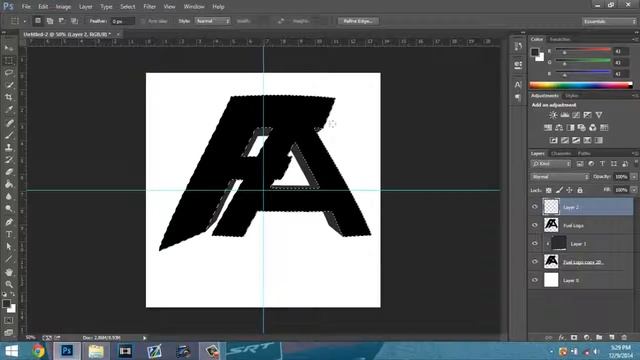The height and width of the screenshot is (360, 640).
Task: Click Add to Selection mode icon
Action: pos(50,21)
